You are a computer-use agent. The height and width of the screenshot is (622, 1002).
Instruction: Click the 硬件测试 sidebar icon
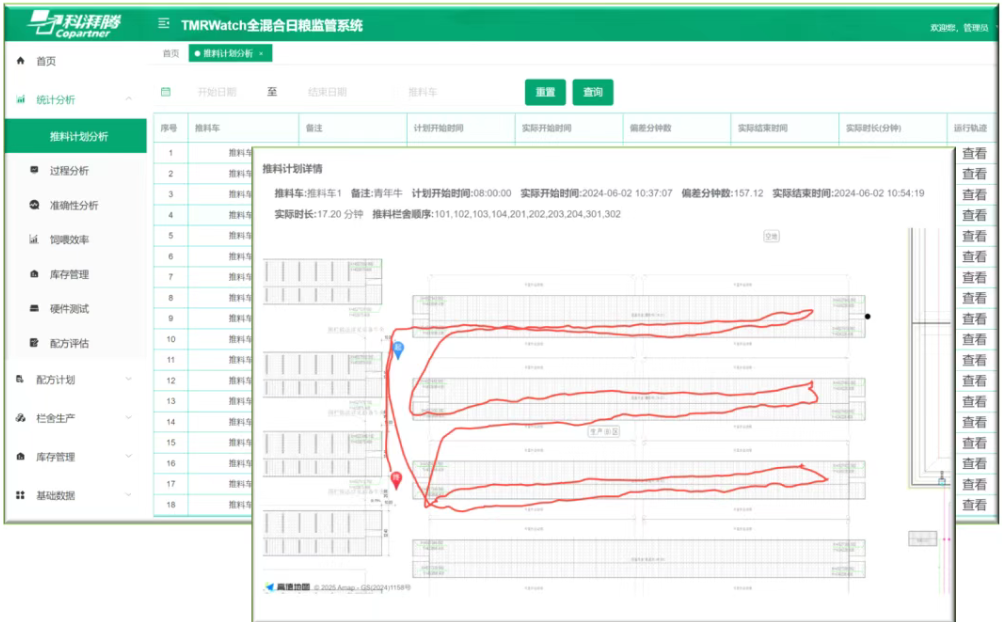(x=34, y=309)
